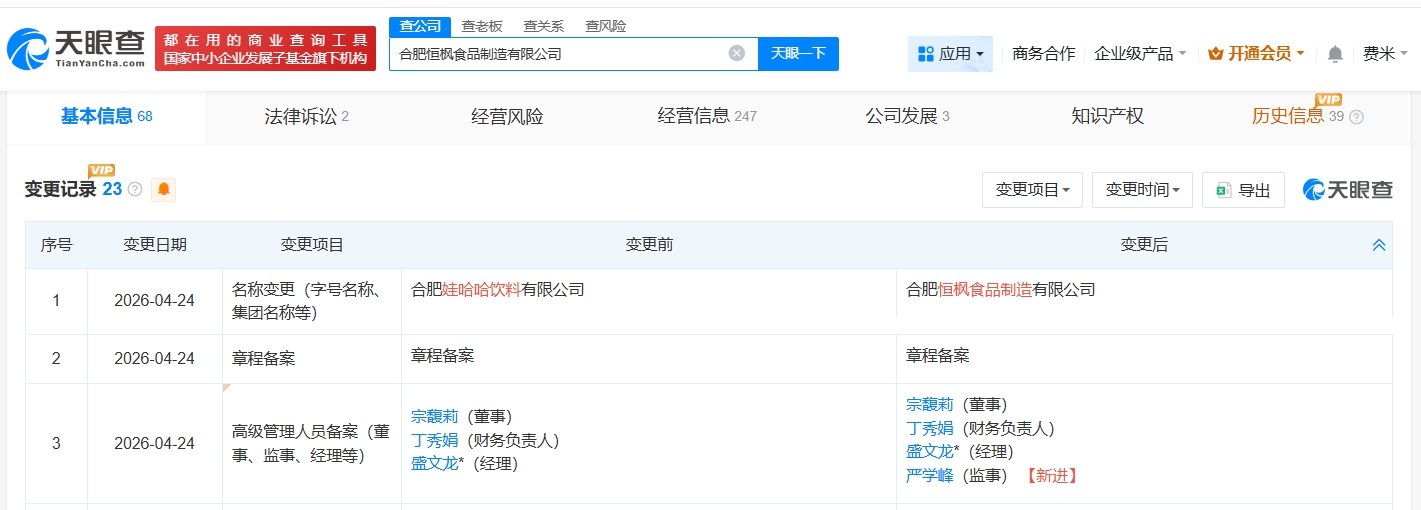Open the 法律诉讼 tab
Screen dimensions: 1421x510
pos(307,116)
